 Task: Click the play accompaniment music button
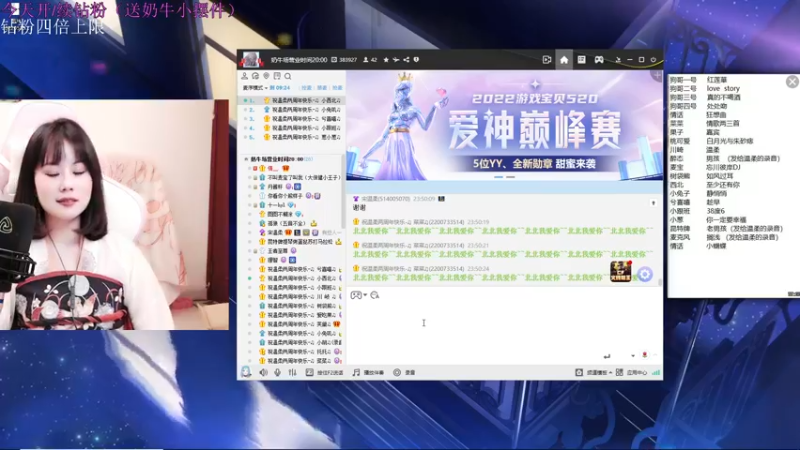click(368, 372)
